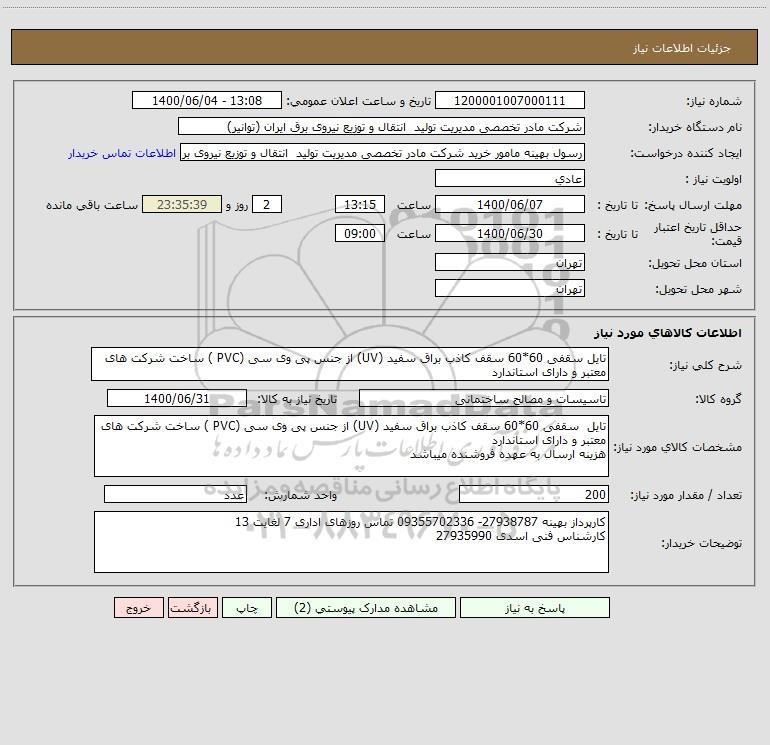Image resolution: width=770 pixels, height=745 pixels.
Task: Click the 'چاپ' print button
Action: (247, 608)
